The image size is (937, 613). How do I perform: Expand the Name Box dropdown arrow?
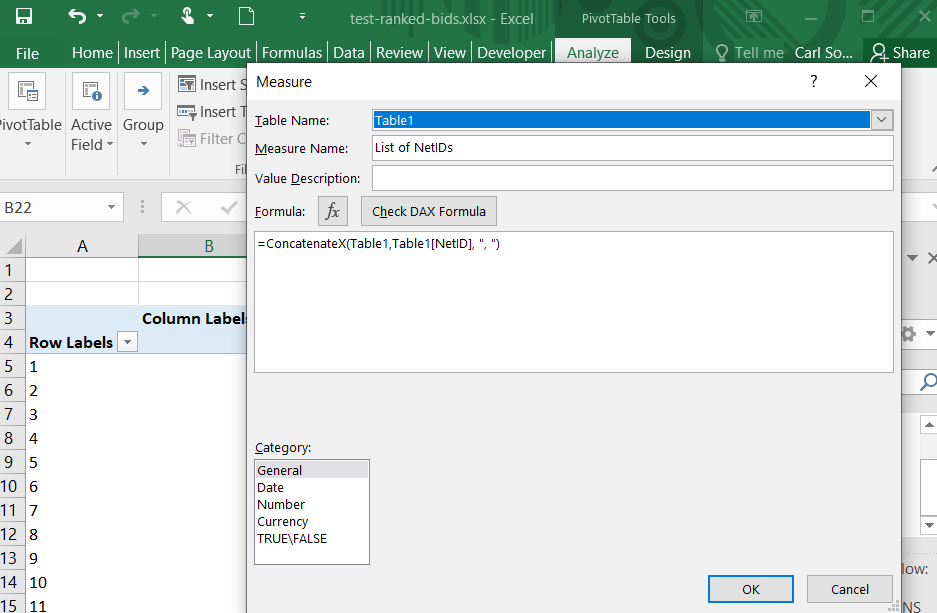coord(112,208)
